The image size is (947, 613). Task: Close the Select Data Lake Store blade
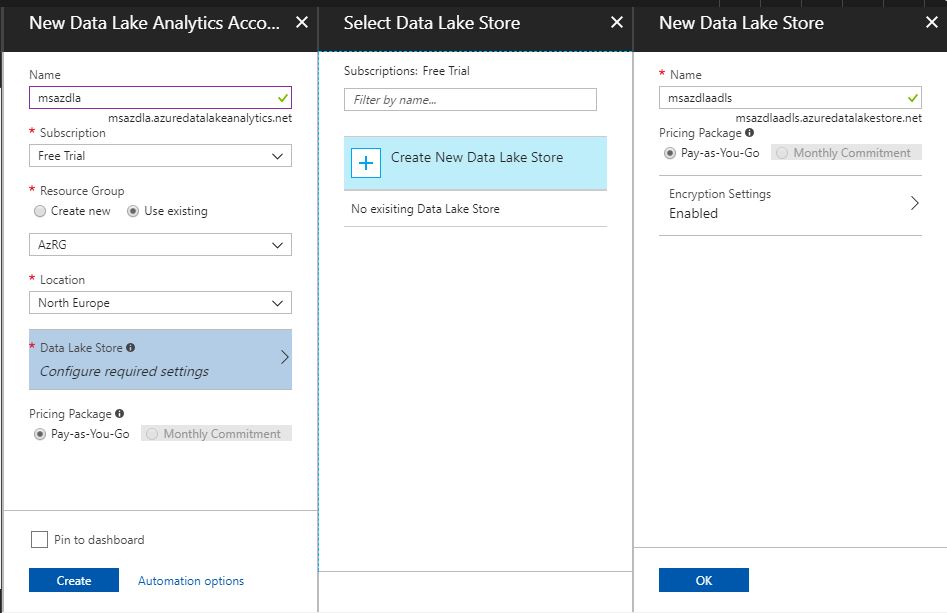(615, 22)
